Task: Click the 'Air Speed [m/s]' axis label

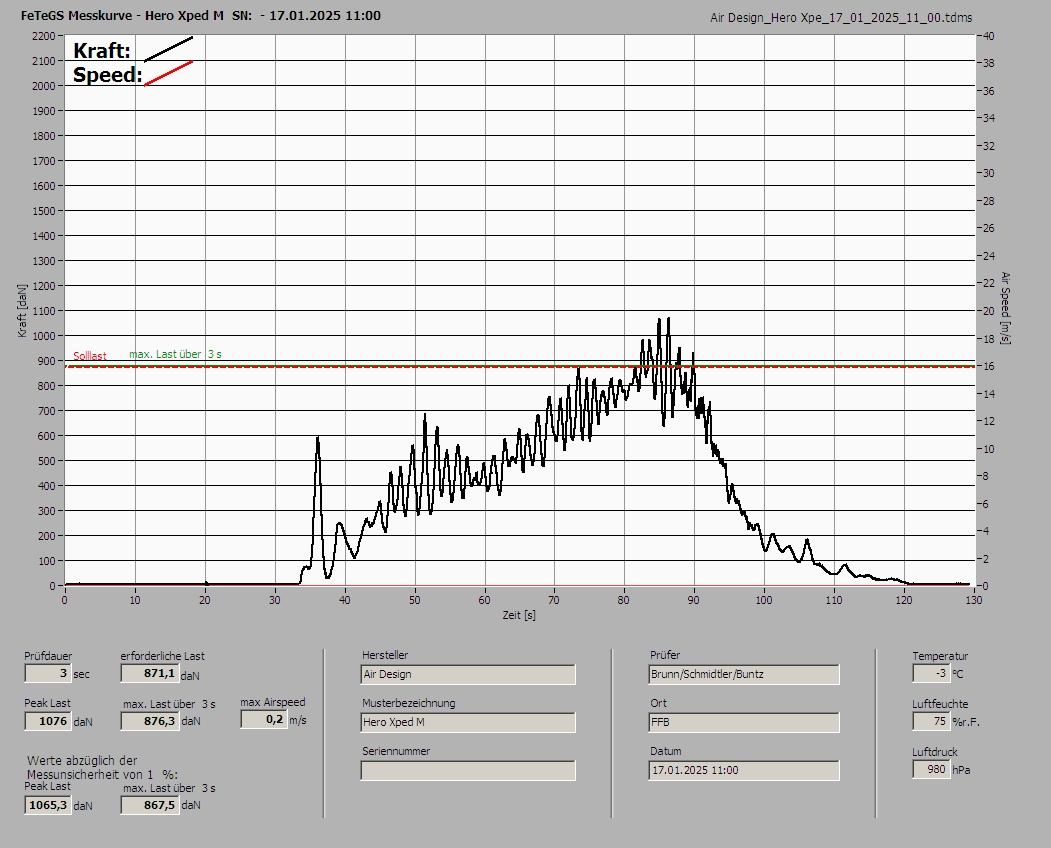Action: [x=1005, y=308]
